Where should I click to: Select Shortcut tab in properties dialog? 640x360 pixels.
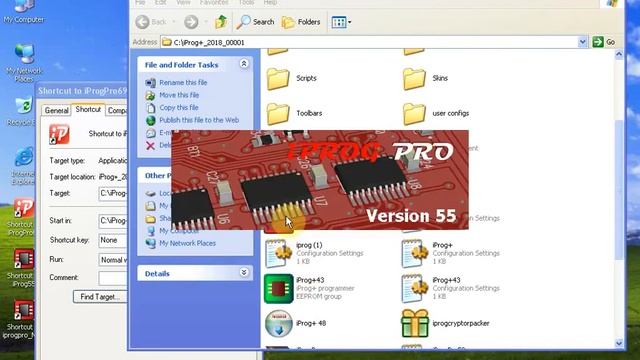click(x=88, y=109)
